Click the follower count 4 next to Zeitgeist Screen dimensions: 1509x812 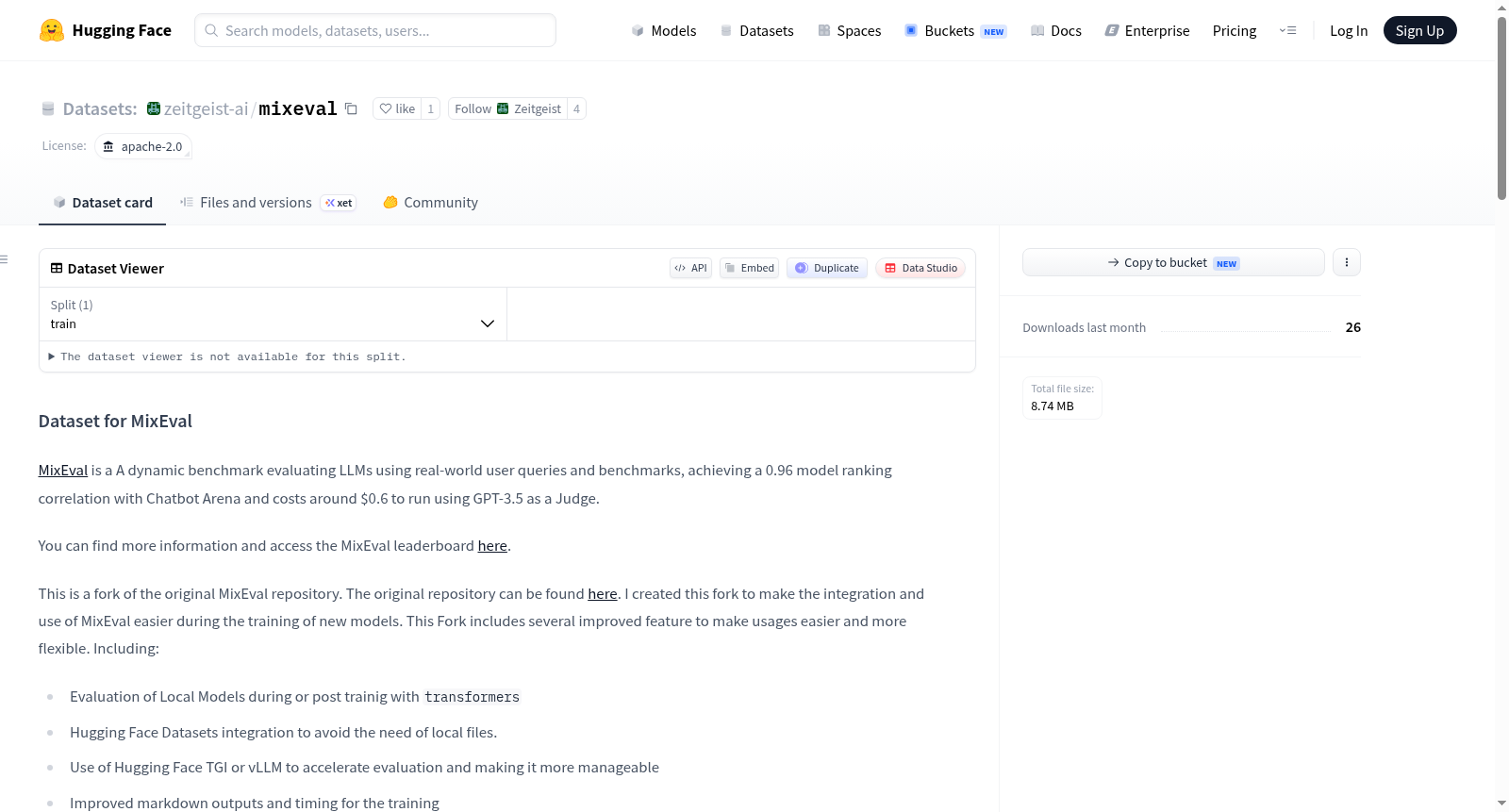pos(576,108)
